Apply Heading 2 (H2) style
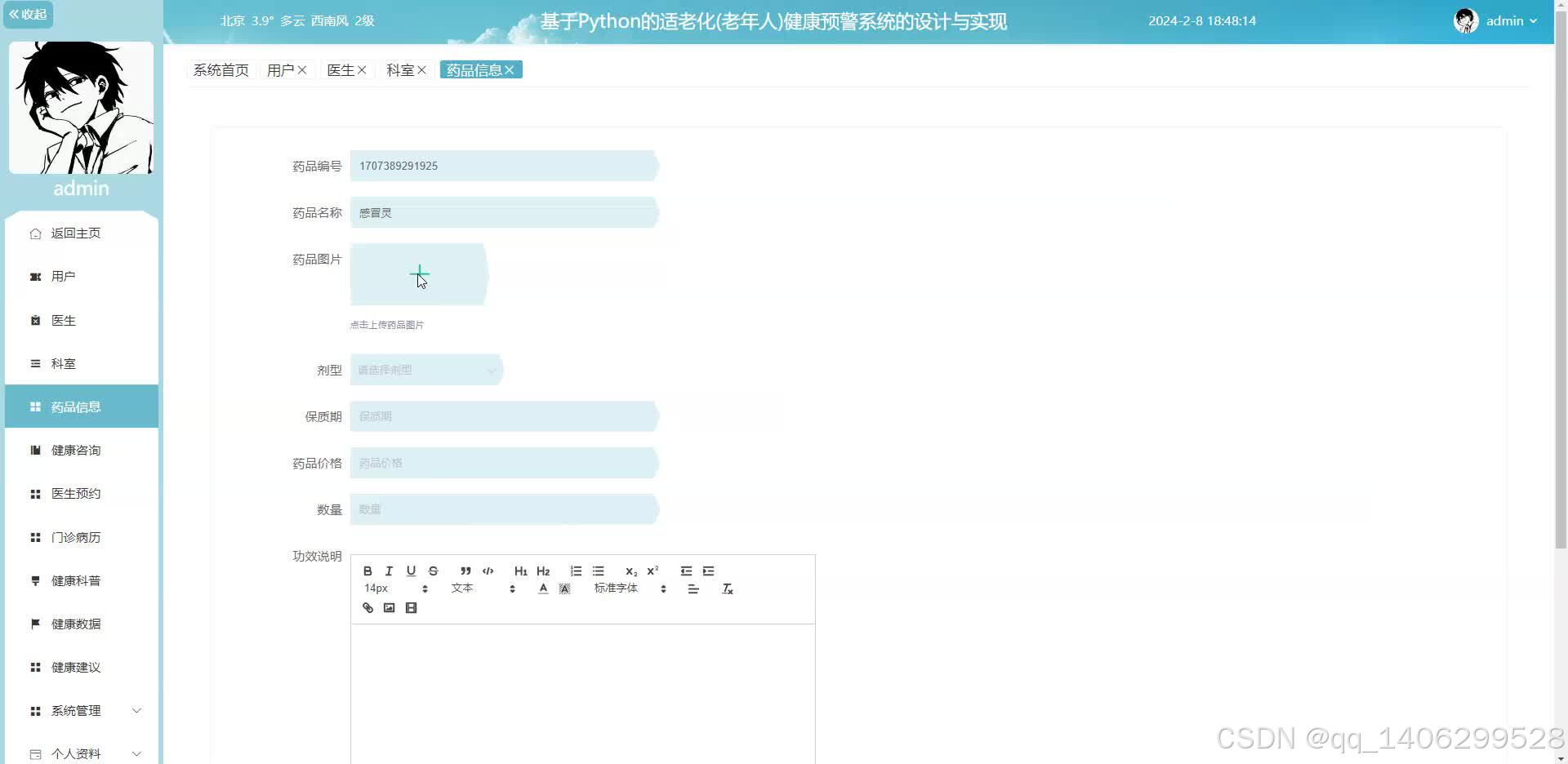Screen dimensions: 1568x764 (543, 571)
